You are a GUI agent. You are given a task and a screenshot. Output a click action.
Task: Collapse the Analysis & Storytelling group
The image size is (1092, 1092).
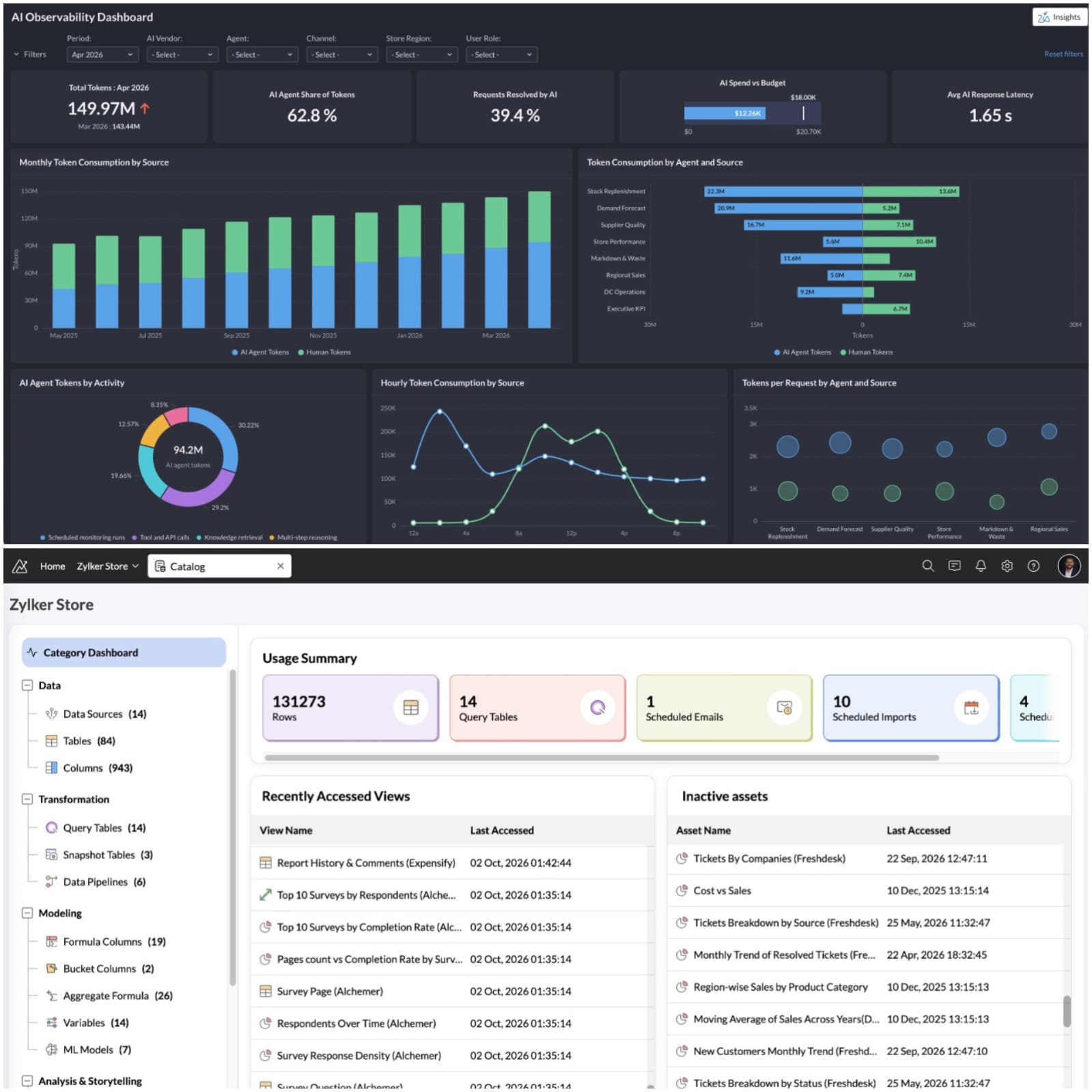(x=27, y=1081)
